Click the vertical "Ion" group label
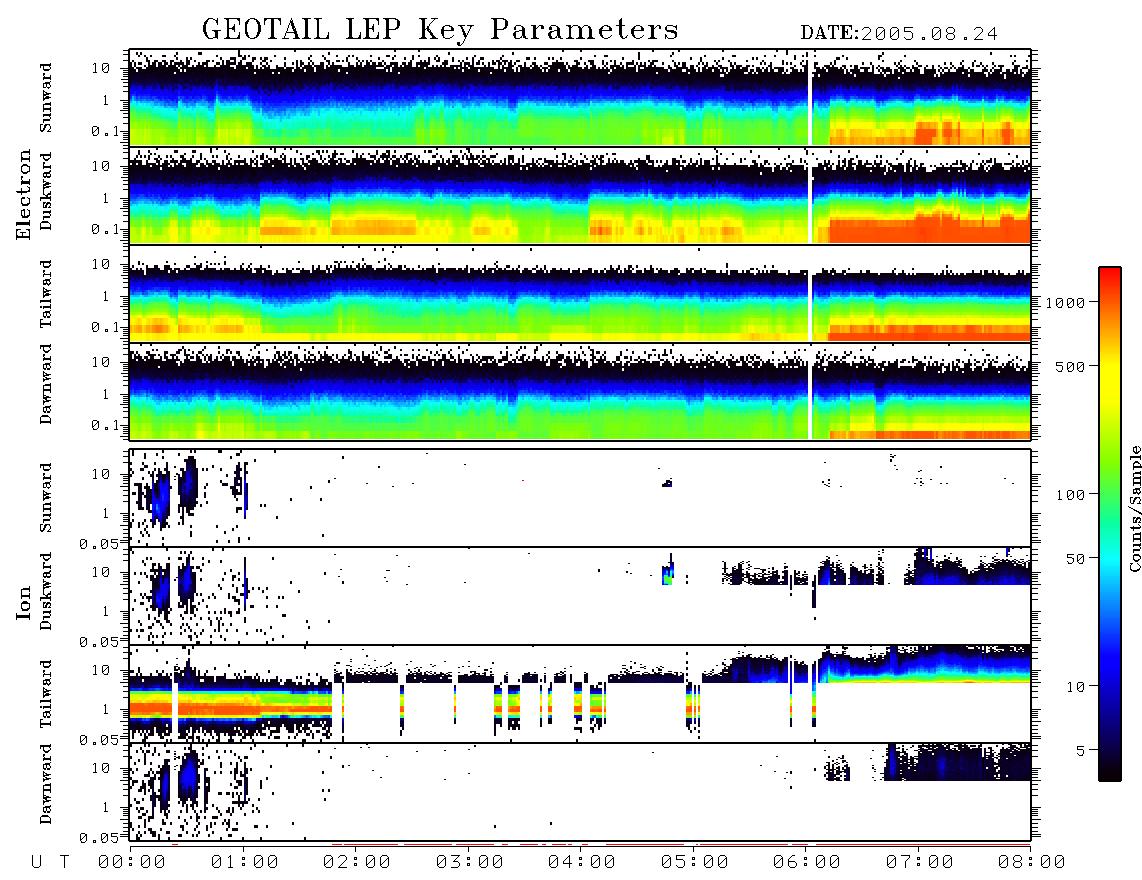1142x880 pixels. 24,602
